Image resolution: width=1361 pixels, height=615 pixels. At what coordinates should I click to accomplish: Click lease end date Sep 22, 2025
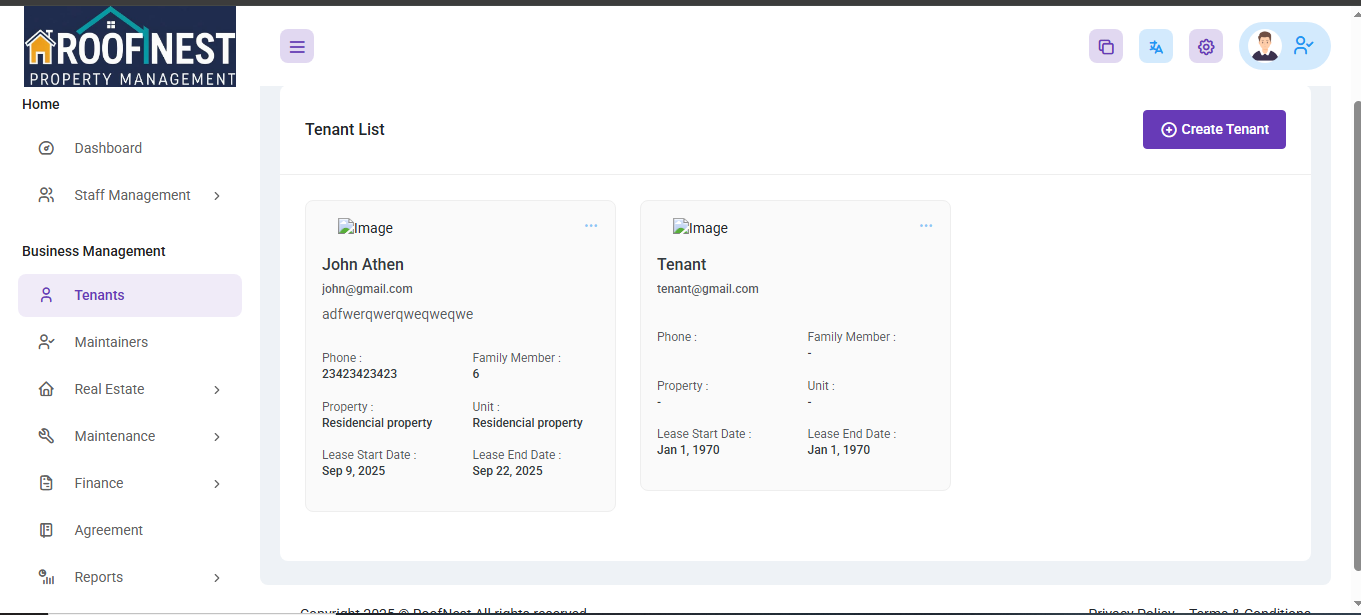(507, 471)
